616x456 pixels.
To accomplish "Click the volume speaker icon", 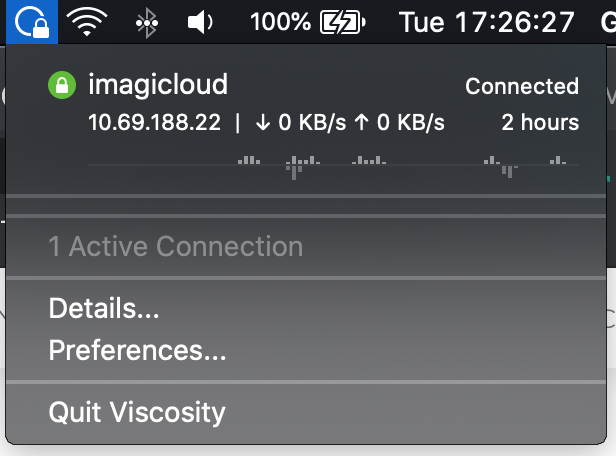I will [x=200, y=22].
